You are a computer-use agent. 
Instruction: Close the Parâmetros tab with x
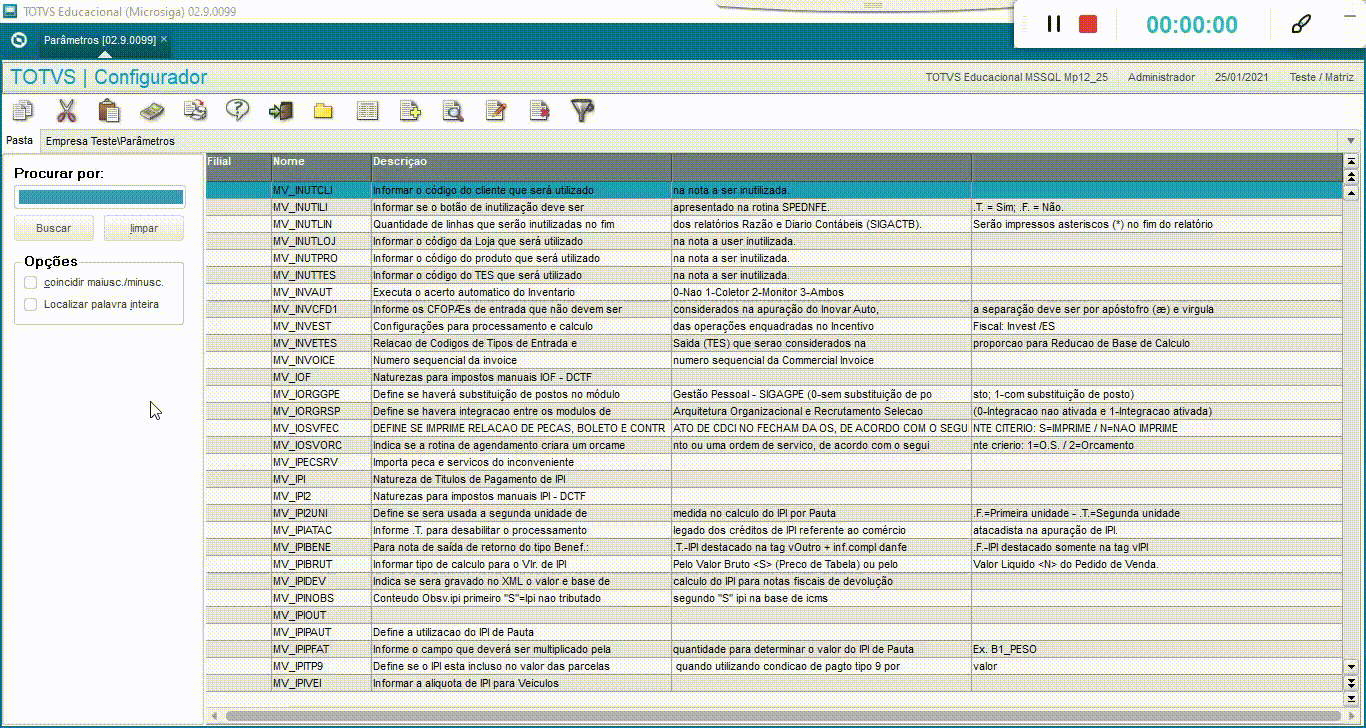[x=164, y=39]
